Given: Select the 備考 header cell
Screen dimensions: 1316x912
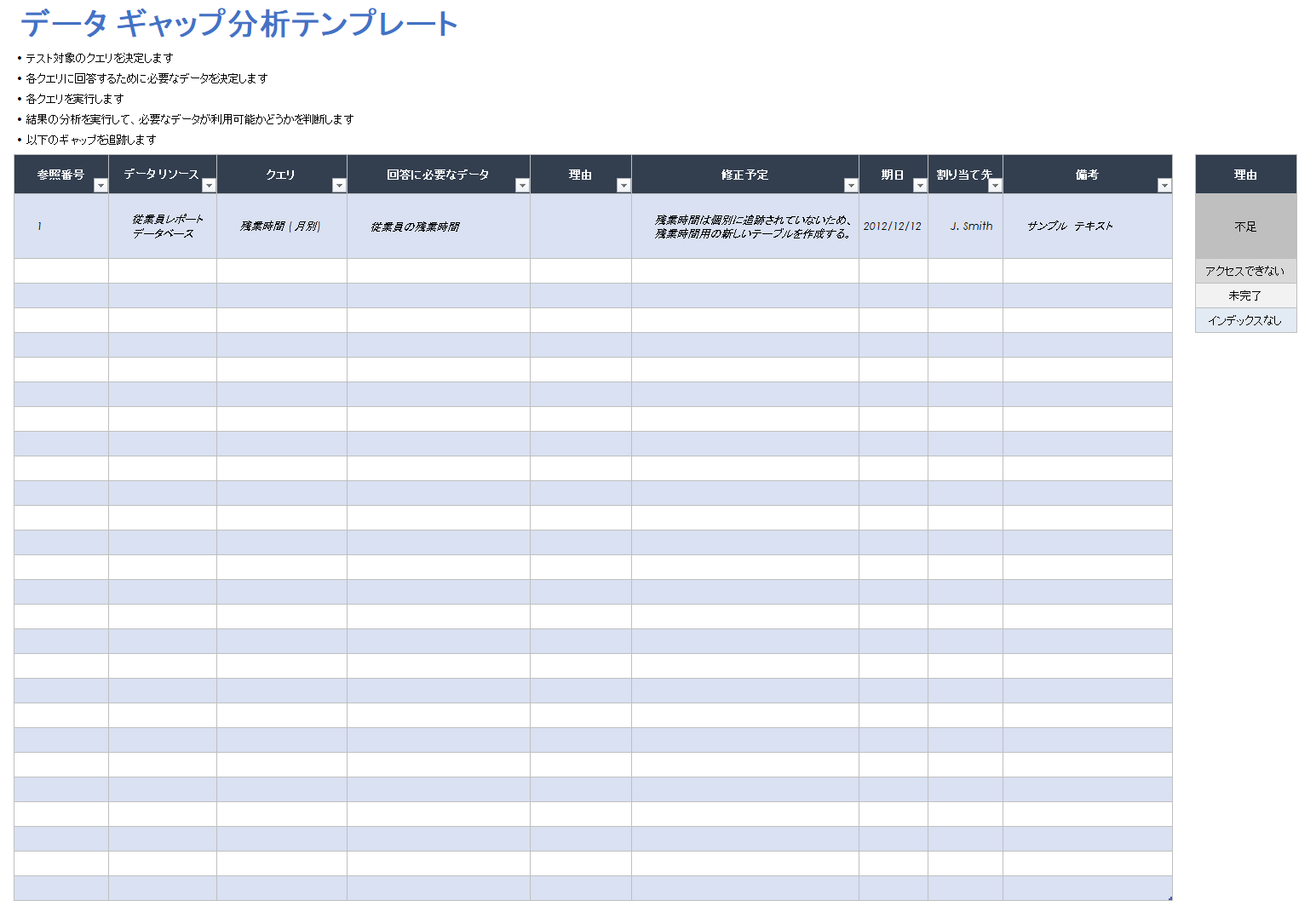Looking at the screenshot, I should (1088, 175).
